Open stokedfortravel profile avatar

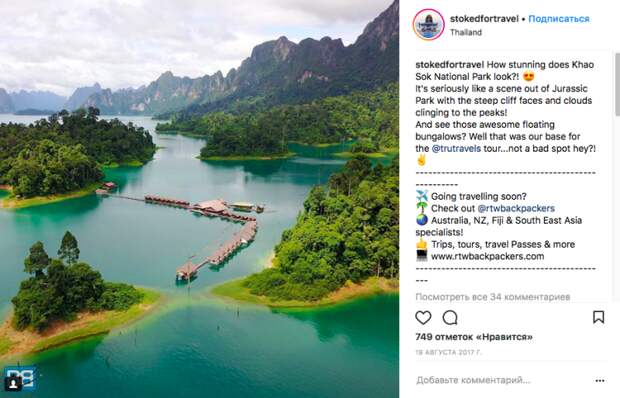click(x=429, y=25)
